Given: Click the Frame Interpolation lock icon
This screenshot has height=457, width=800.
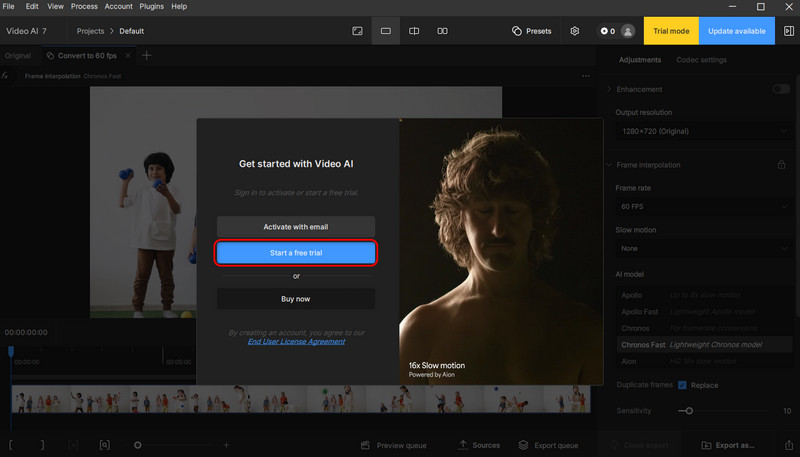Looking at the screenshot, I should (781, 165).
